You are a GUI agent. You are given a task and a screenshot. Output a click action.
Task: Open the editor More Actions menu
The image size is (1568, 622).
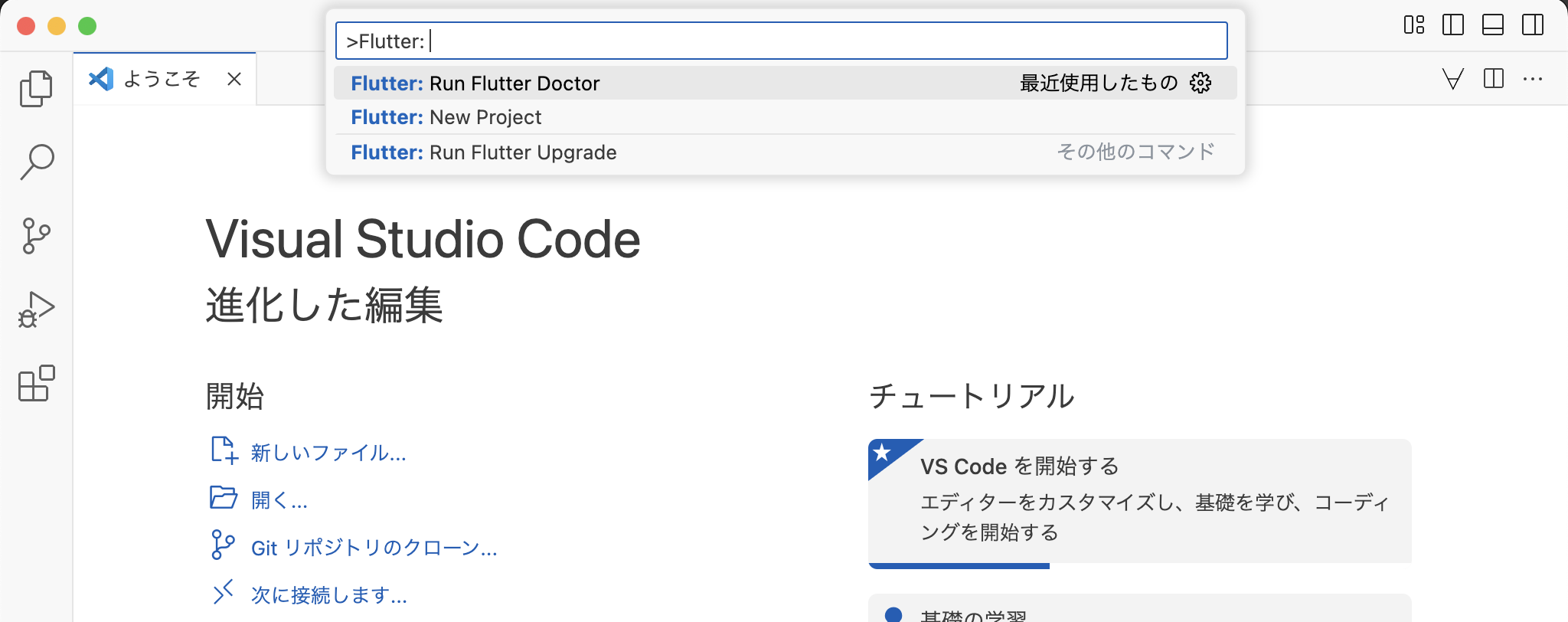(x=1533, y=79)
